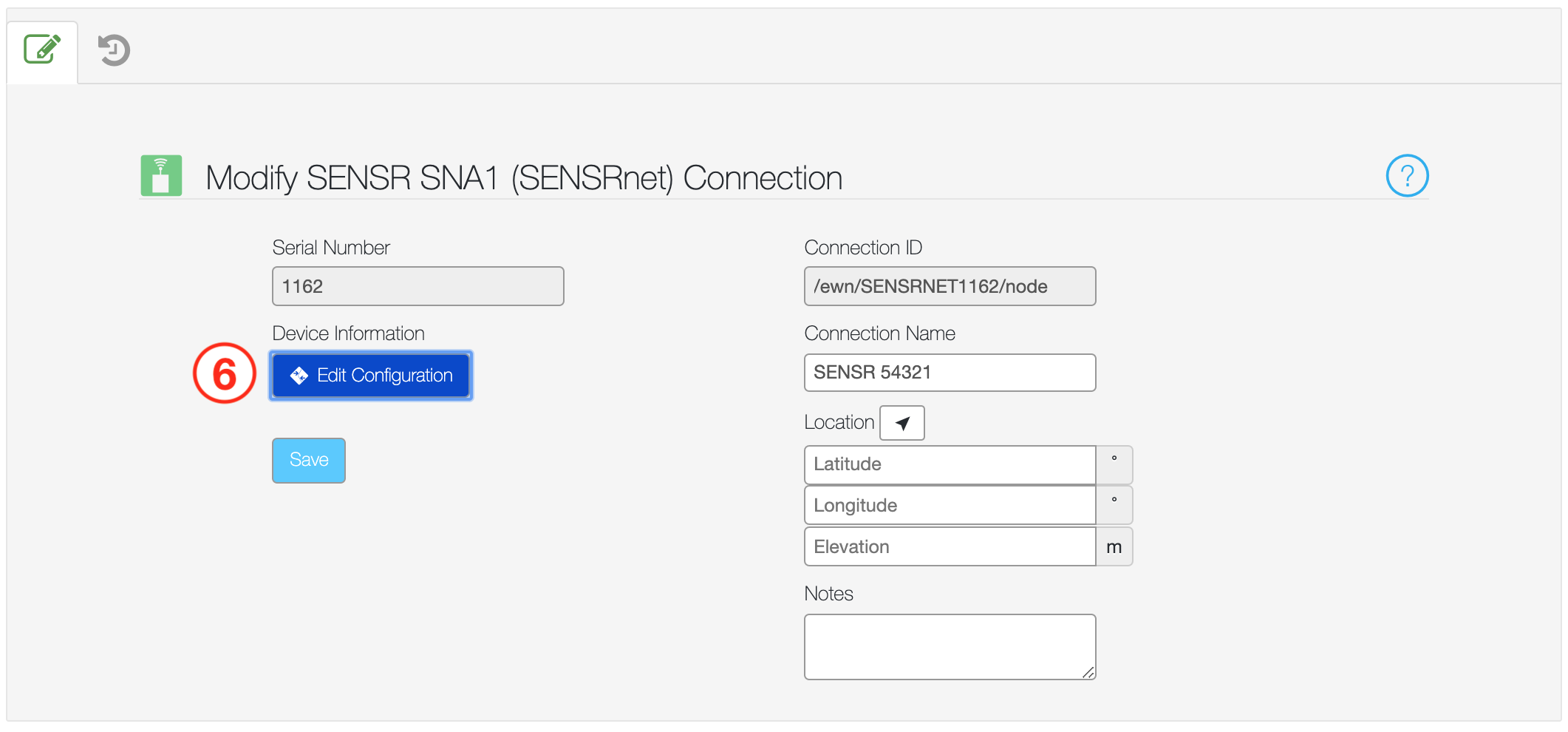Click the Edit Configuration button

coord(371,376)
